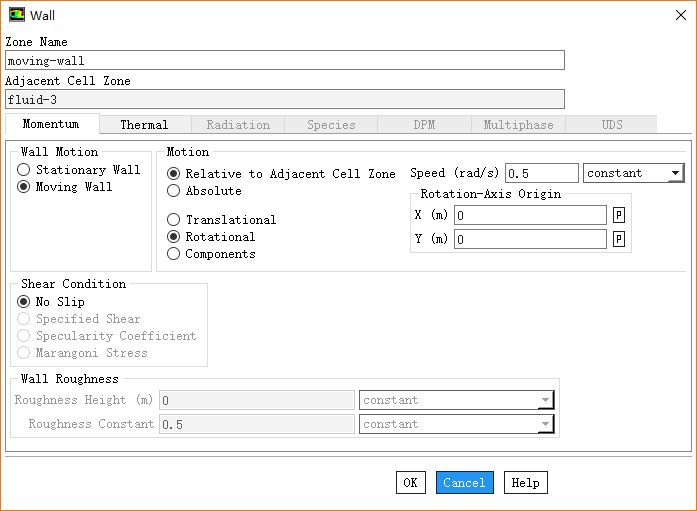Click the Cancel button

click(x=464, y=483)
